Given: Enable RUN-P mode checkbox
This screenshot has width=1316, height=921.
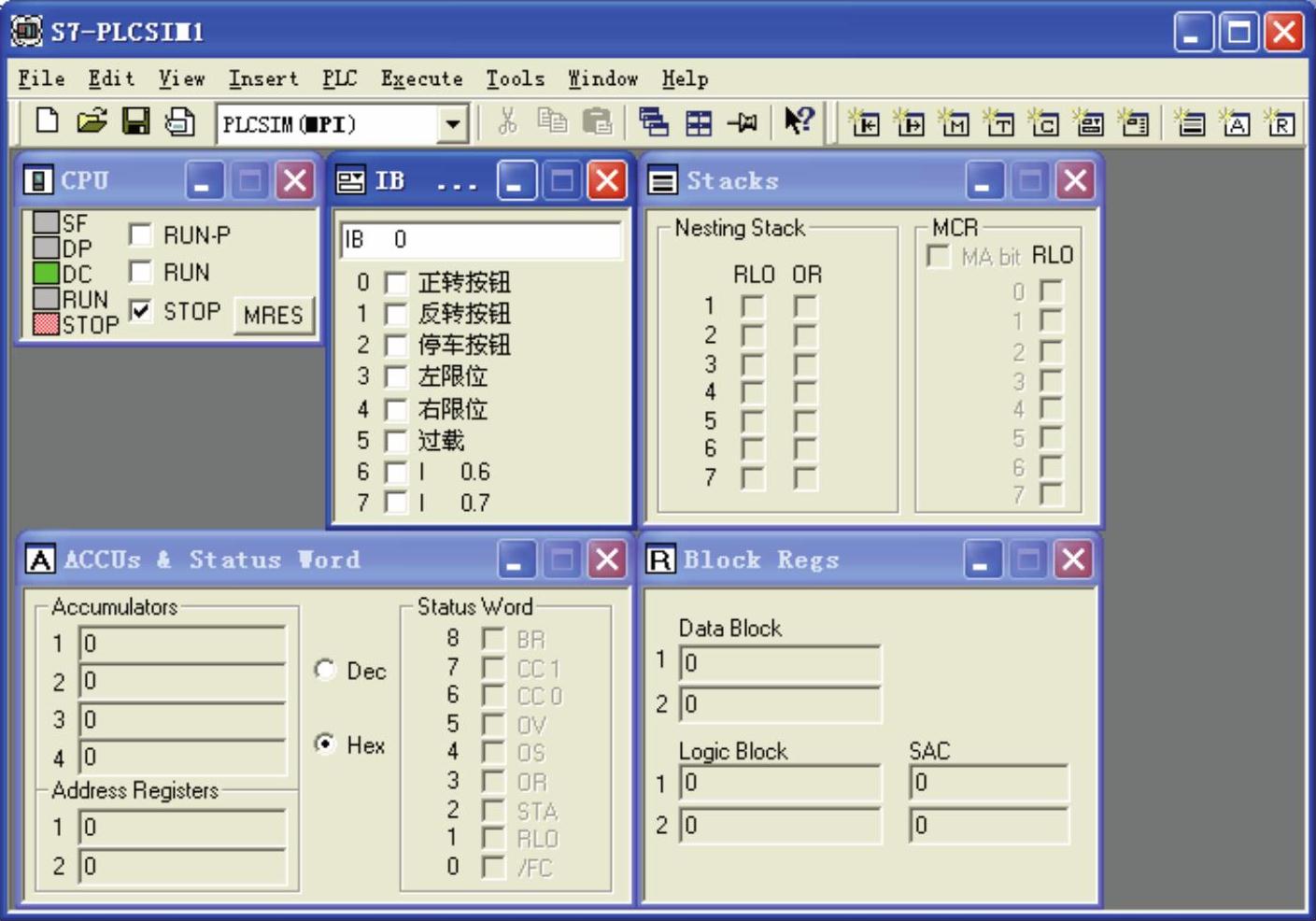Looking at the screenshot, I should click(140, 234).
